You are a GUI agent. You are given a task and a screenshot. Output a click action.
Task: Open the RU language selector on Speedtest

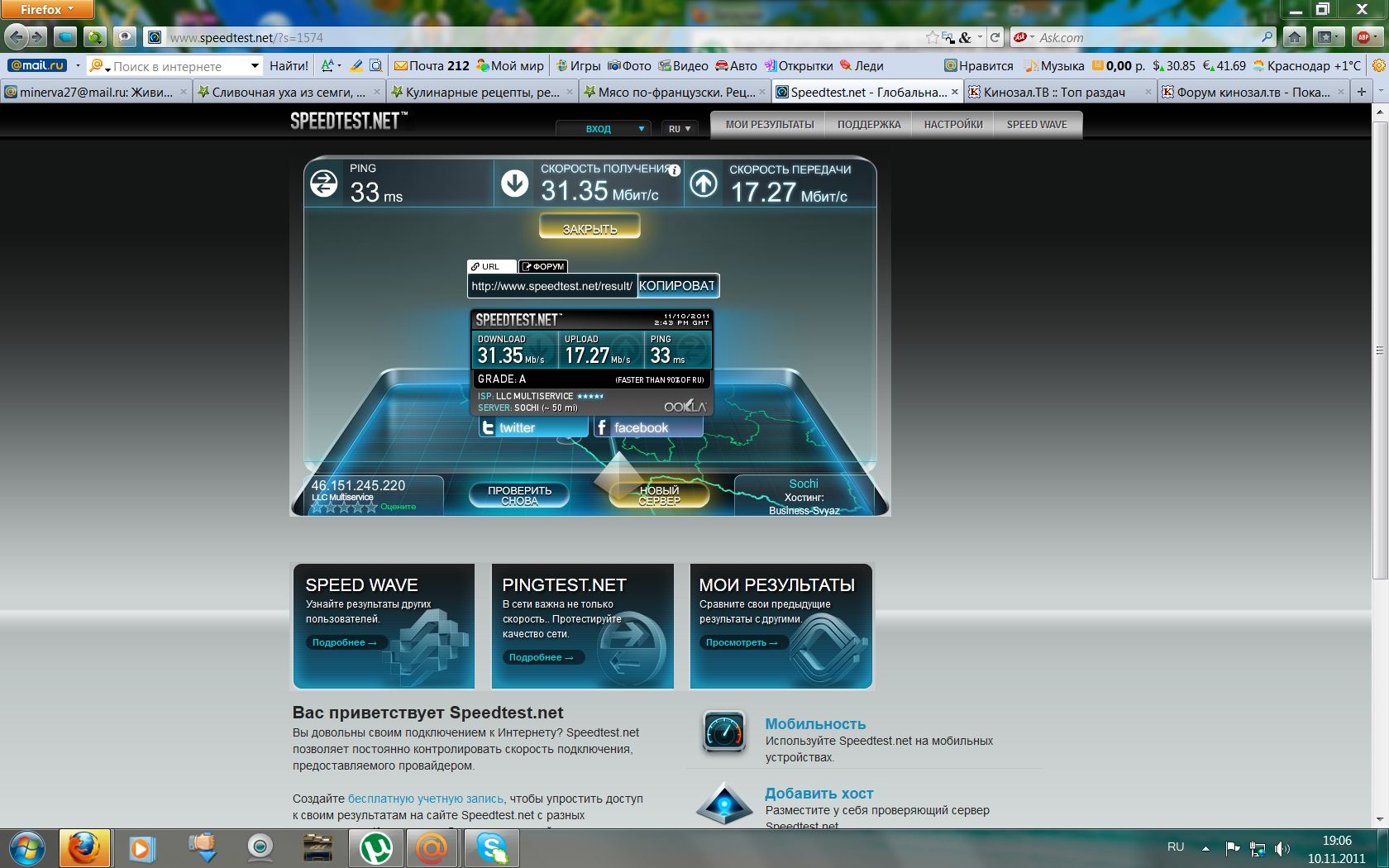pyautogui.click(x=680, y=129)
